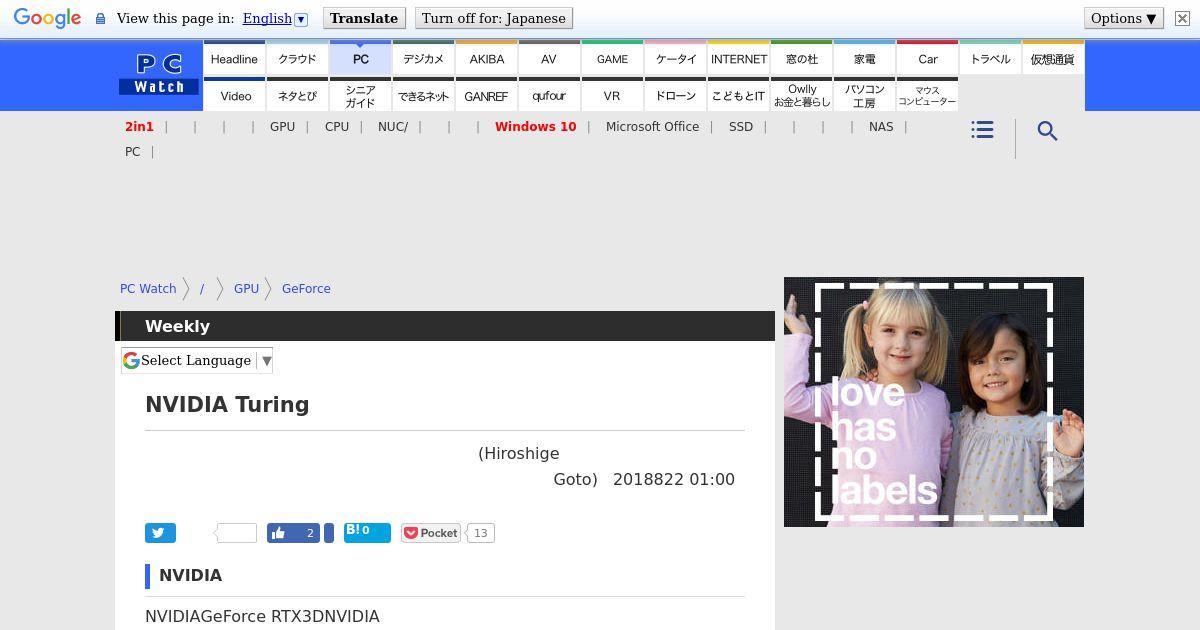Click the NUC/ topic link
The width and height of the screenshot is (1200, 630).
393,127
